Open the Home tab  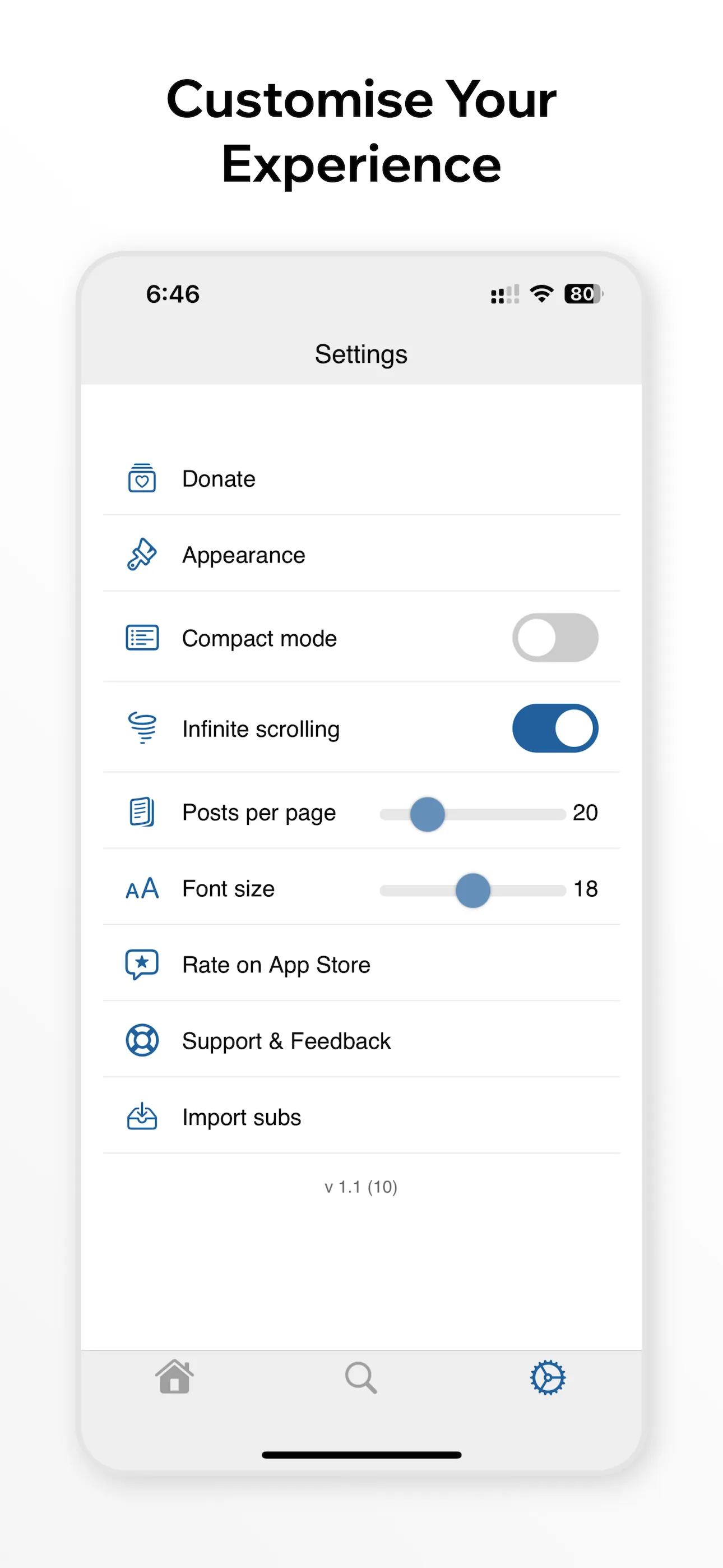click(x=175, y=1376)
